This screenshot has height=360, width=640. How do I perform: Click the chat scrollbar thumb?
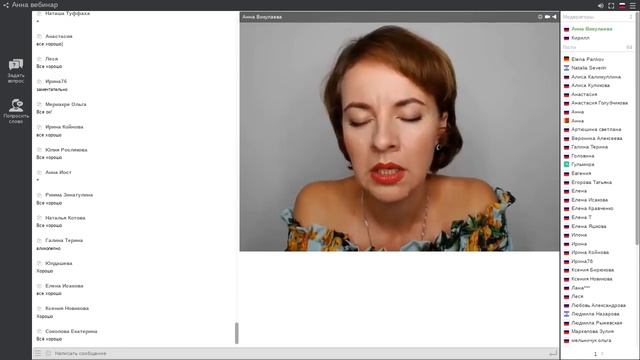click(x=237, y=333)
